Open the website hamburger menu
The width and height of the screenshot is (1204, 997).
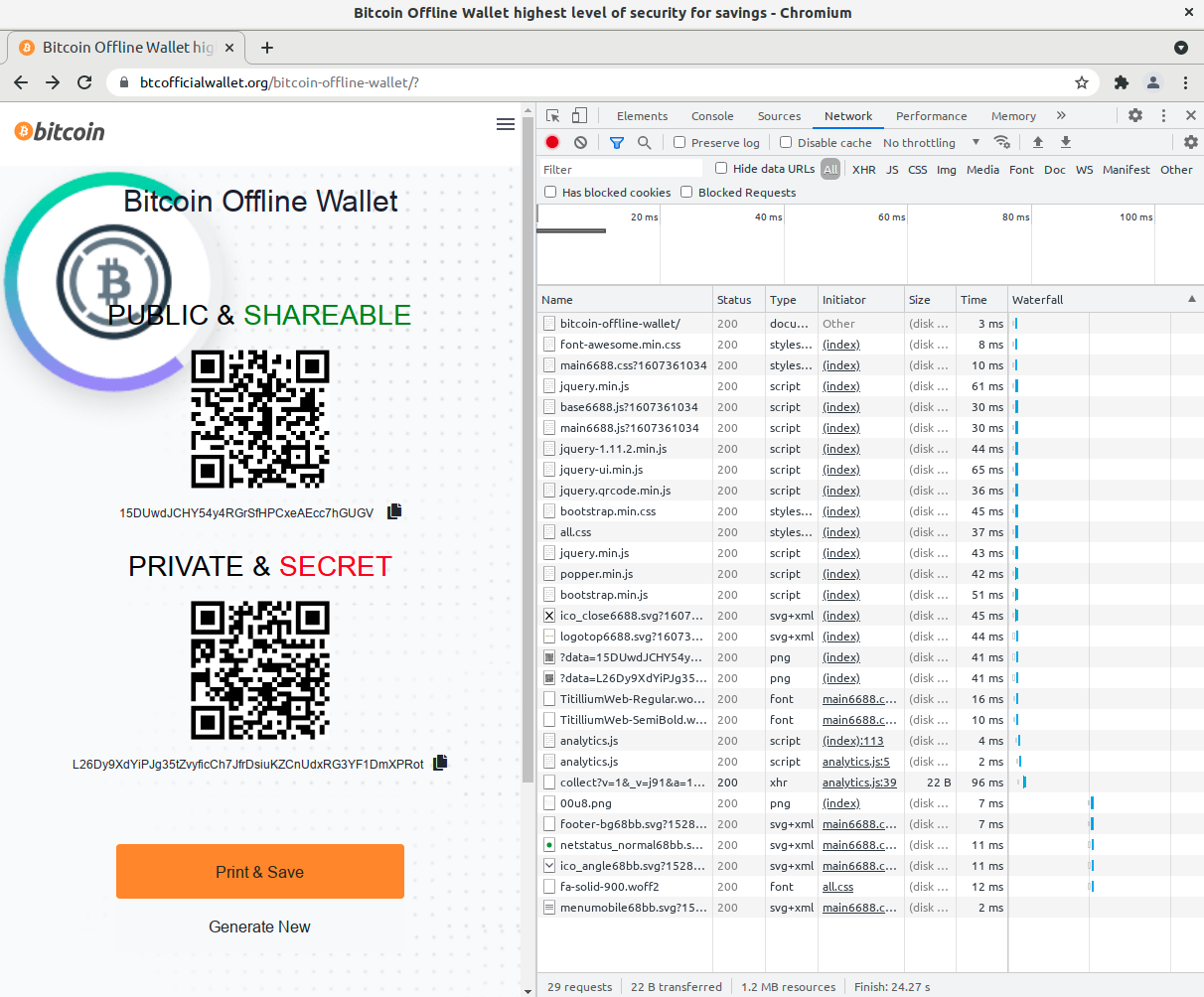point(506,124)
